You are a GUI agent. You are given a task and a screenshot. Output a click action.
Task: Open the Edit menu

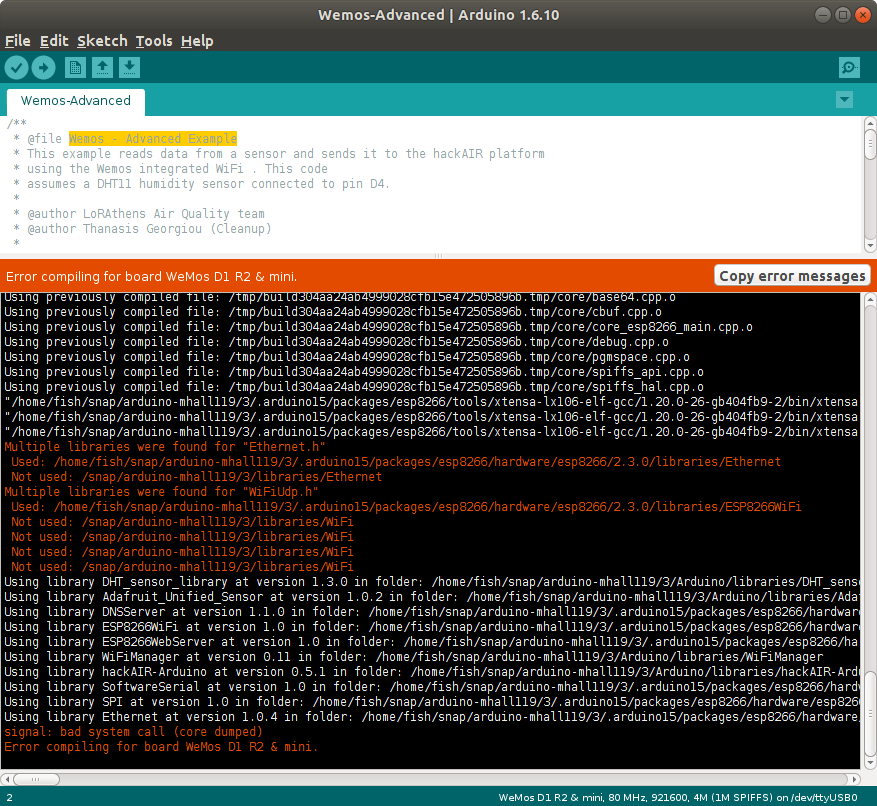[x=54, y=41]
